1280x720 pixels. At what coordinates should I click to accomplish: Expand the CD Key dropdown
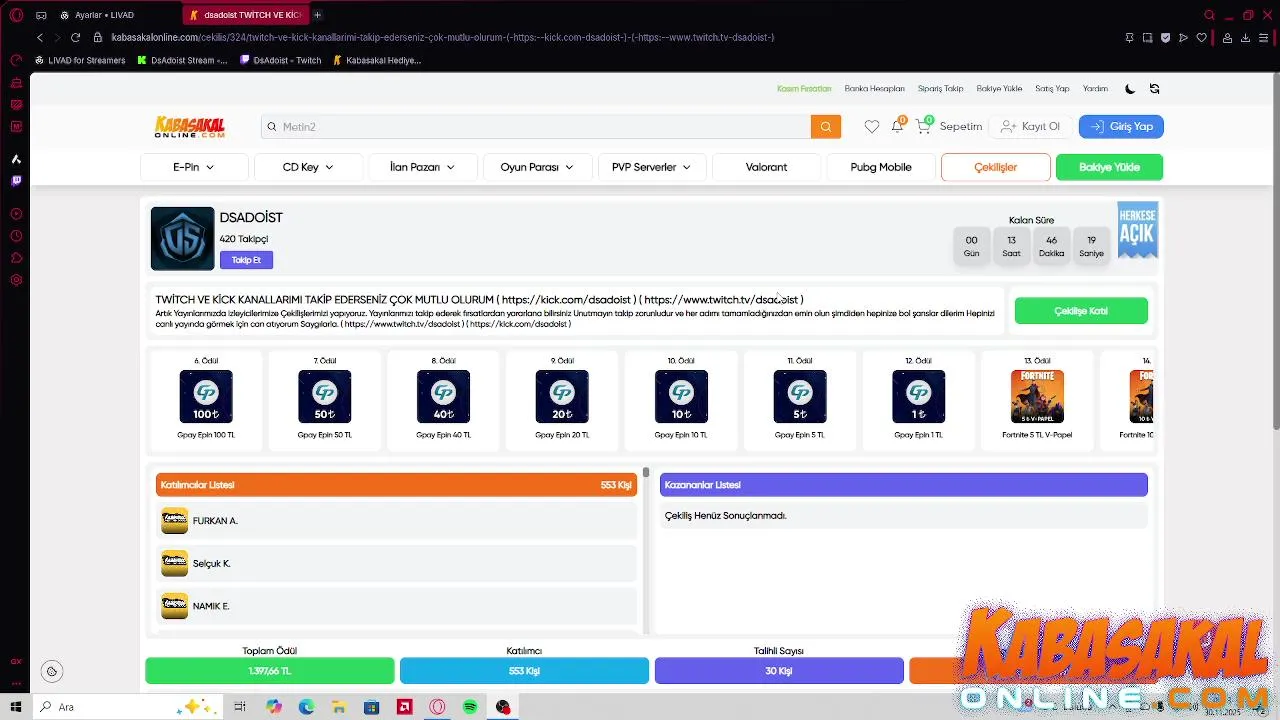pos(308,167)
